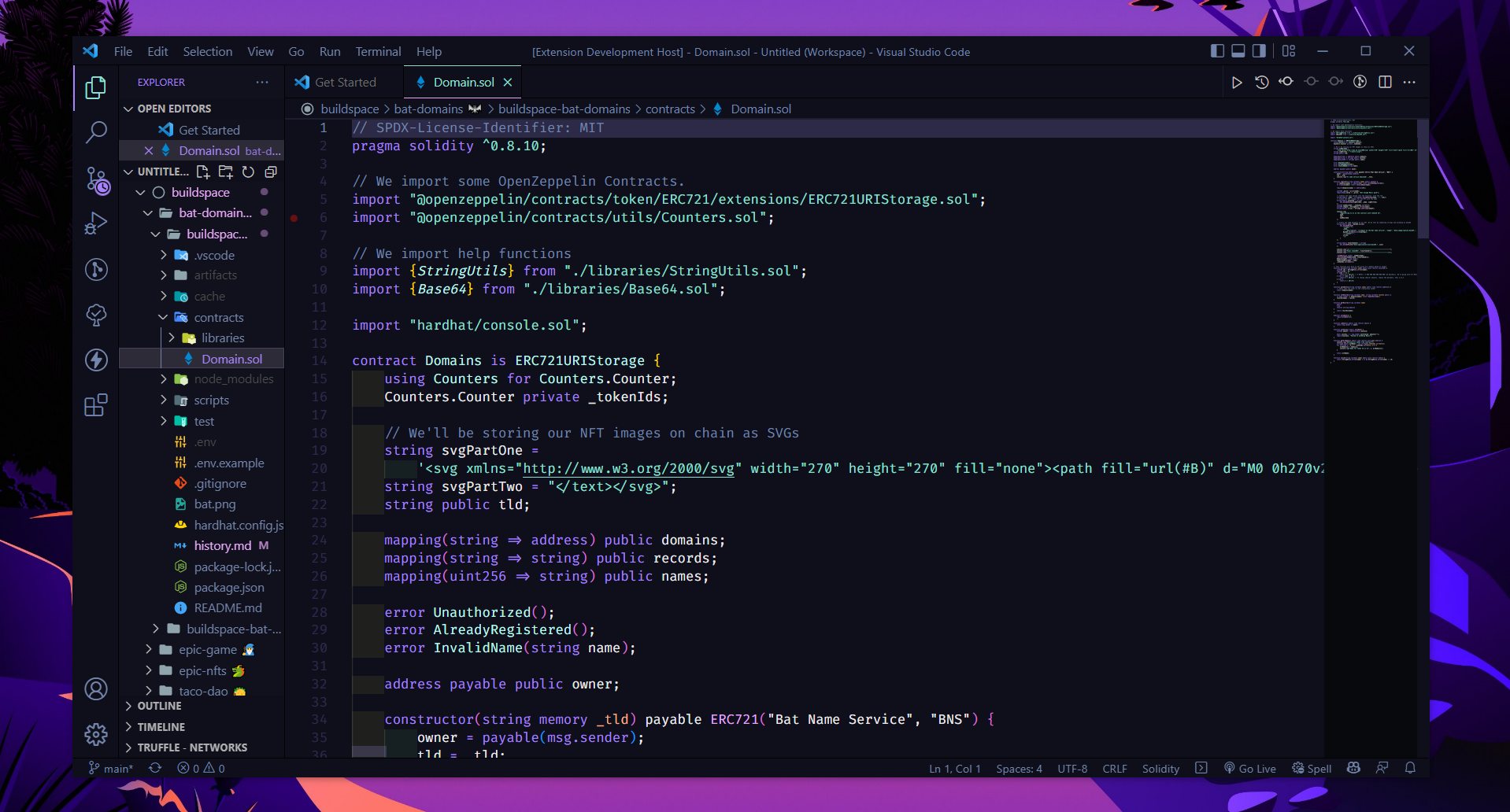Close the Domain.sol tab
This screenshot has height=812, width=1510.
[508, 83]
